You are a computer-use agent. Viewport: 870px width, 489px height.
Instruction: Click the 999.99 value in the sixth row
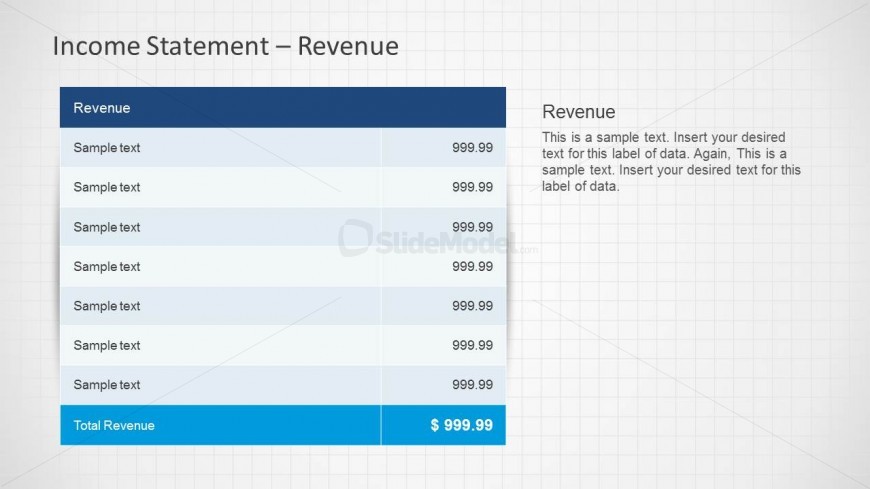pyautogui.click(x=472, y=346)
